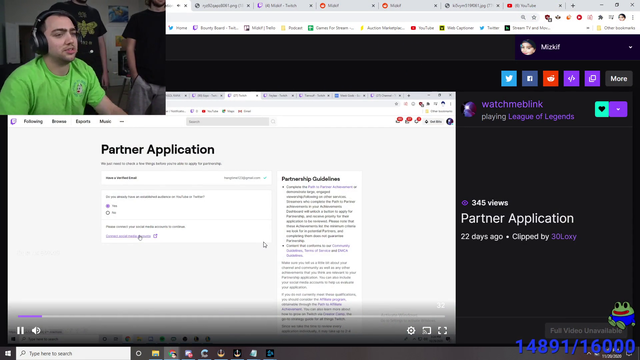
Task: Open the Windows Start menu
Action: (x=8, y=353)
